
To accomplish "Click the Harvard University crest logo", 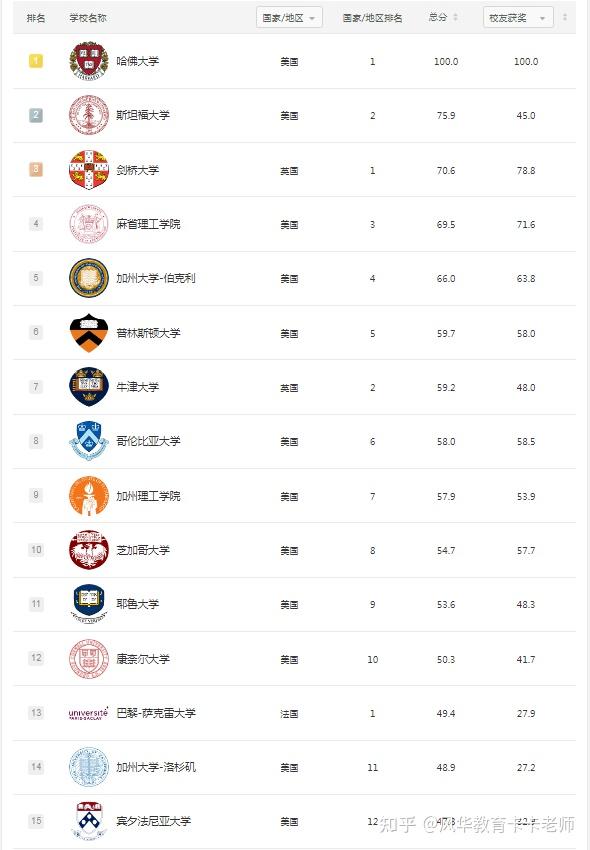I will (89, 61).
